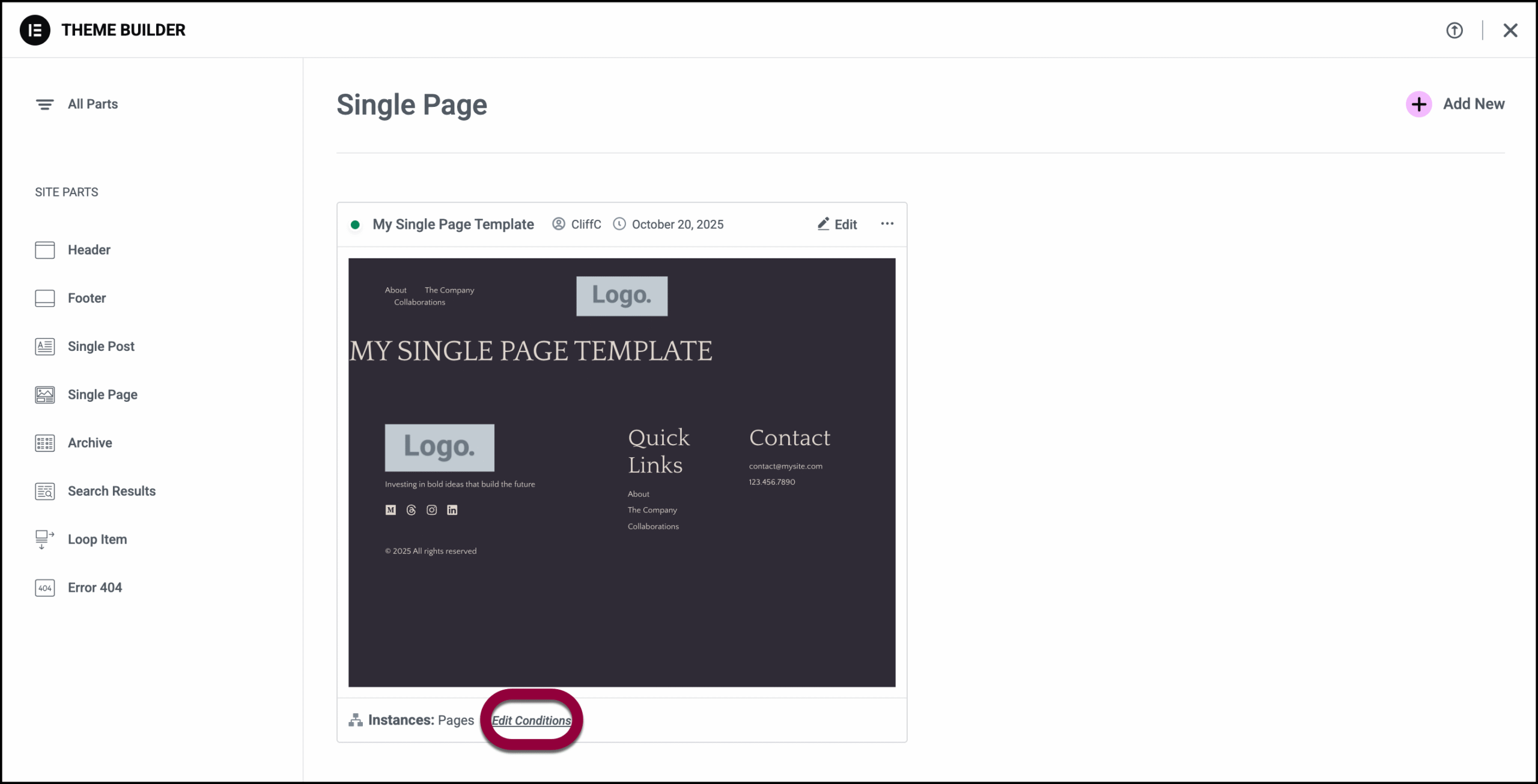Click the Elementor logo icon
The height and width of the screenshot is (784, 1538).
click(x=35, y=30)
